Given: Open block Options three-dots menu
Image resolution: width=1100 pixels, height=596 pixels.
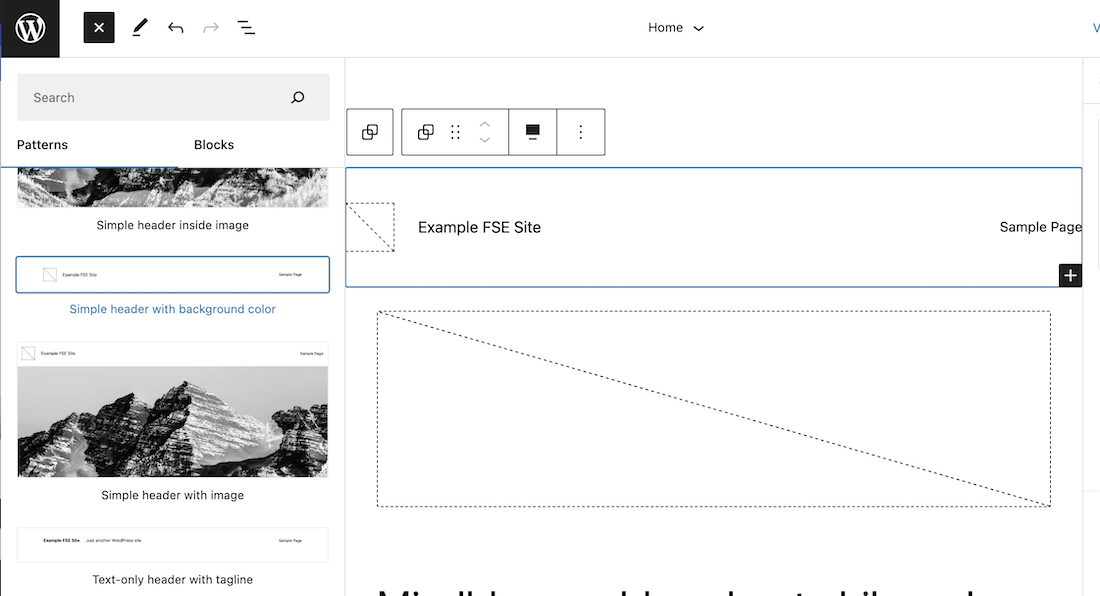Looking at the screenshot, I should pos(581,132).
